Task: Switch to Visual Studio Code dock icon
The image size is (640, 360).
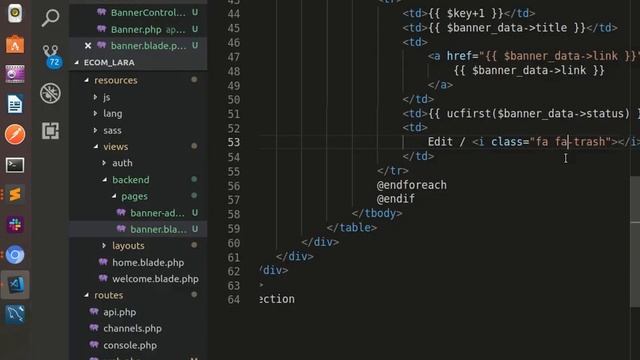Action: point(15,284)
